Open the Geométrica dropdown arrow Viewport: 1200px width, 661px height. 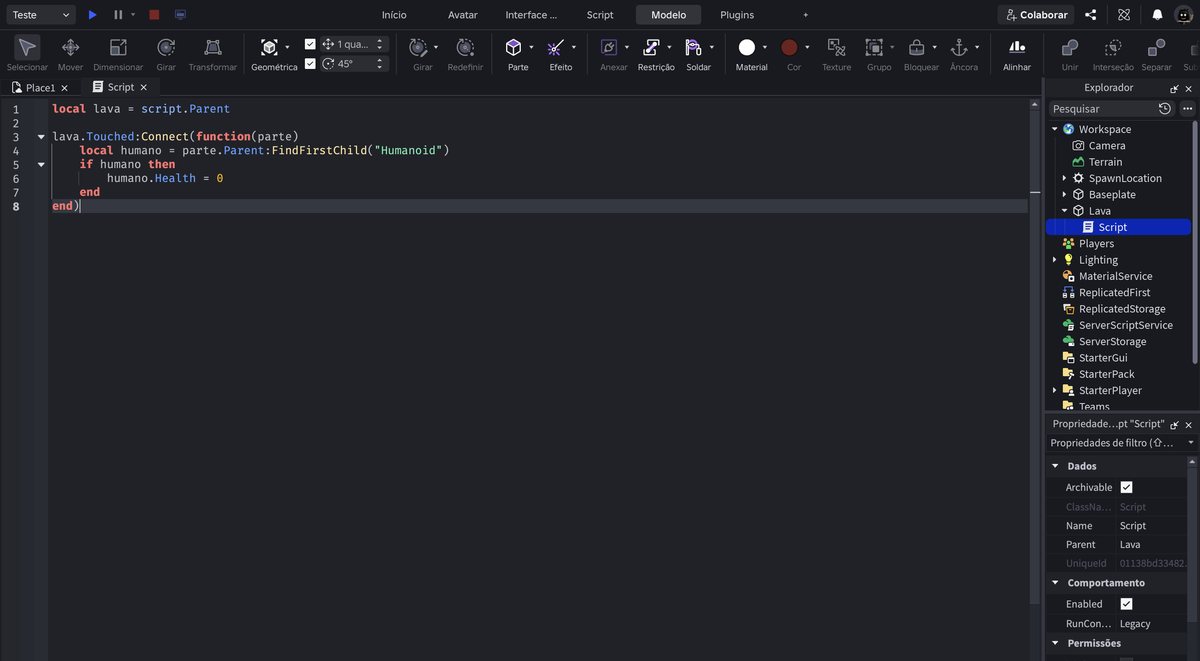287,47
